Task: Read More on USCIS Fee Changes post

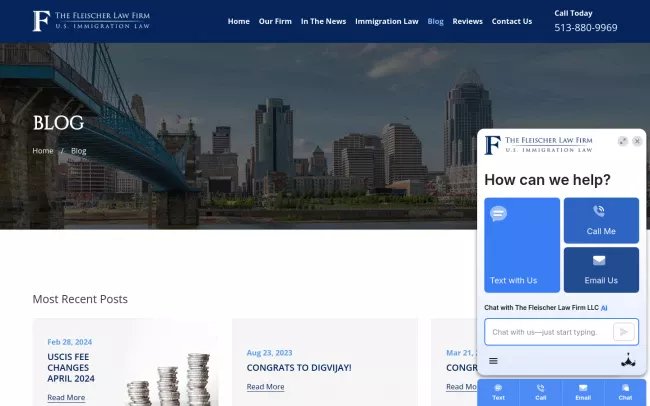Action: click(66, 398)
